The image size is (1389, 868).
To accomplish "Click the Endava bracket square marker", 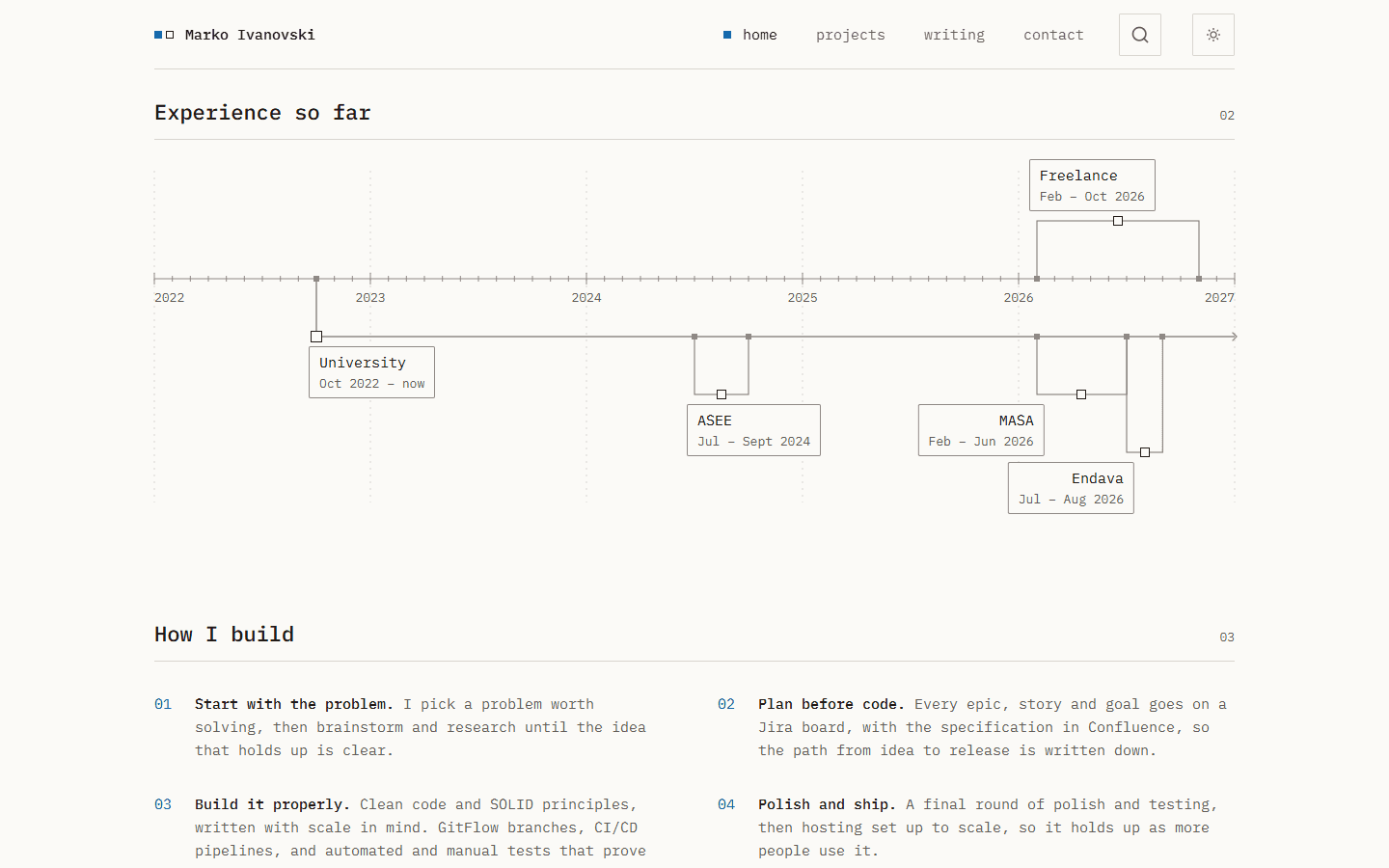I will coord(1145,452).
